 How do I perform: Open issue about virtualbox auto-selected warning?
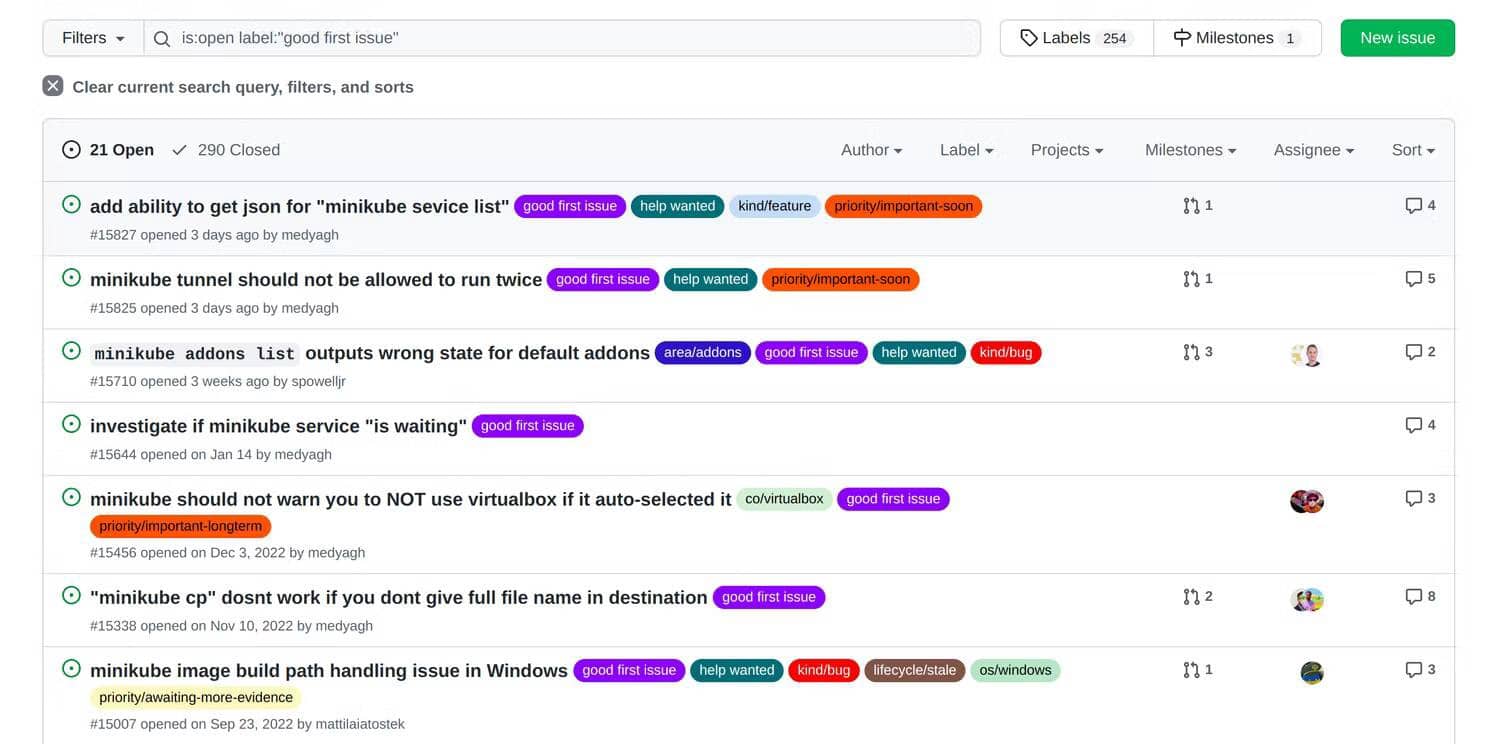point(411,499)
